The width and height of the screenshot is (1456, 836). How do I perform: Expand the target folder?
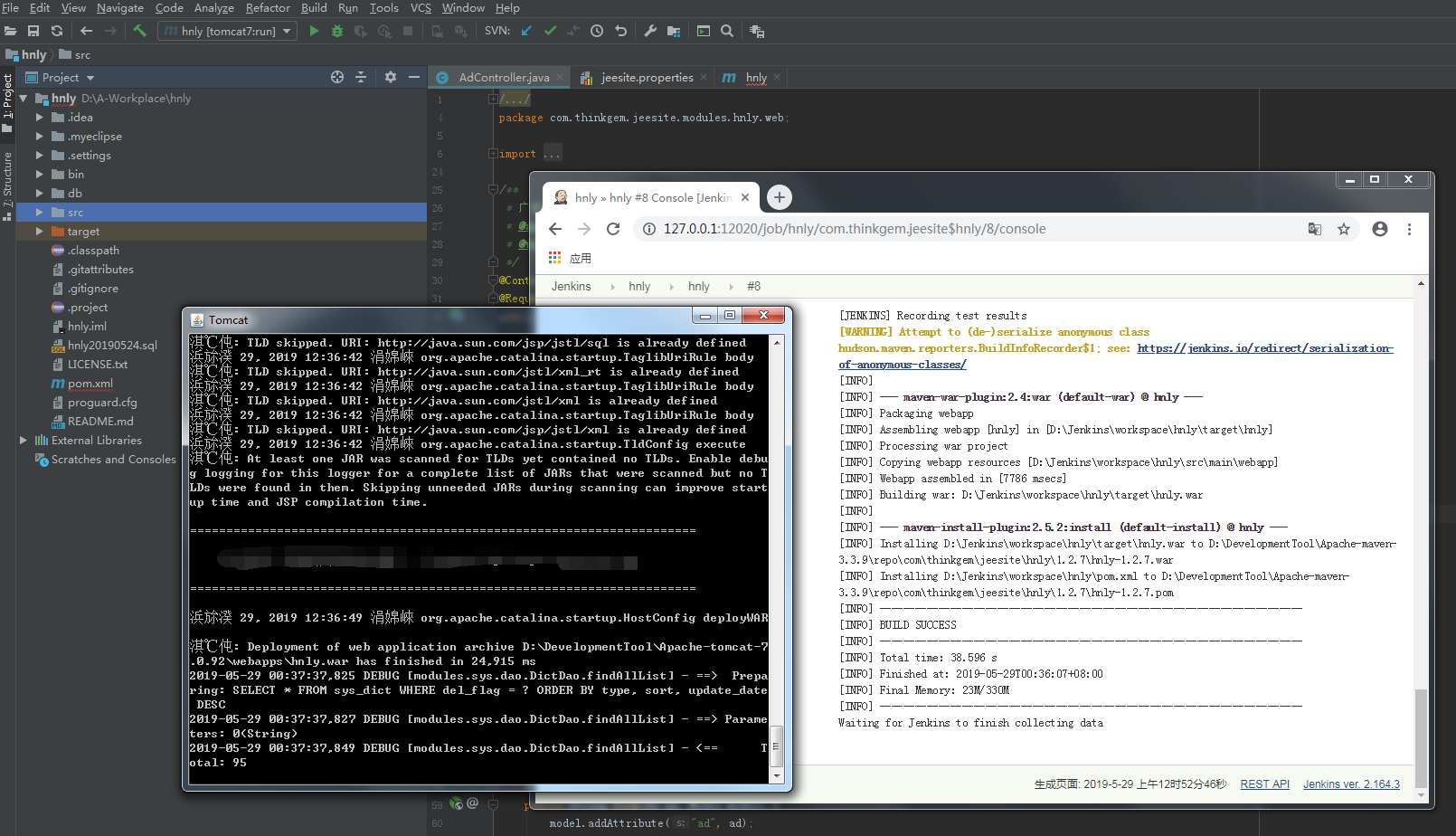[40, 231]
